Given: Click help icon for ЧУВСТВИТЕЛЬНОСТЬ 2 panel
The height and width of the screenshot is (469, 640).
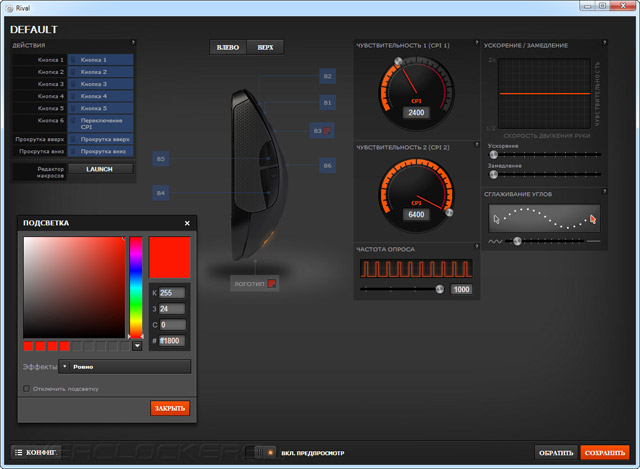Looking at the screenshot, I should tap(476, 144).
